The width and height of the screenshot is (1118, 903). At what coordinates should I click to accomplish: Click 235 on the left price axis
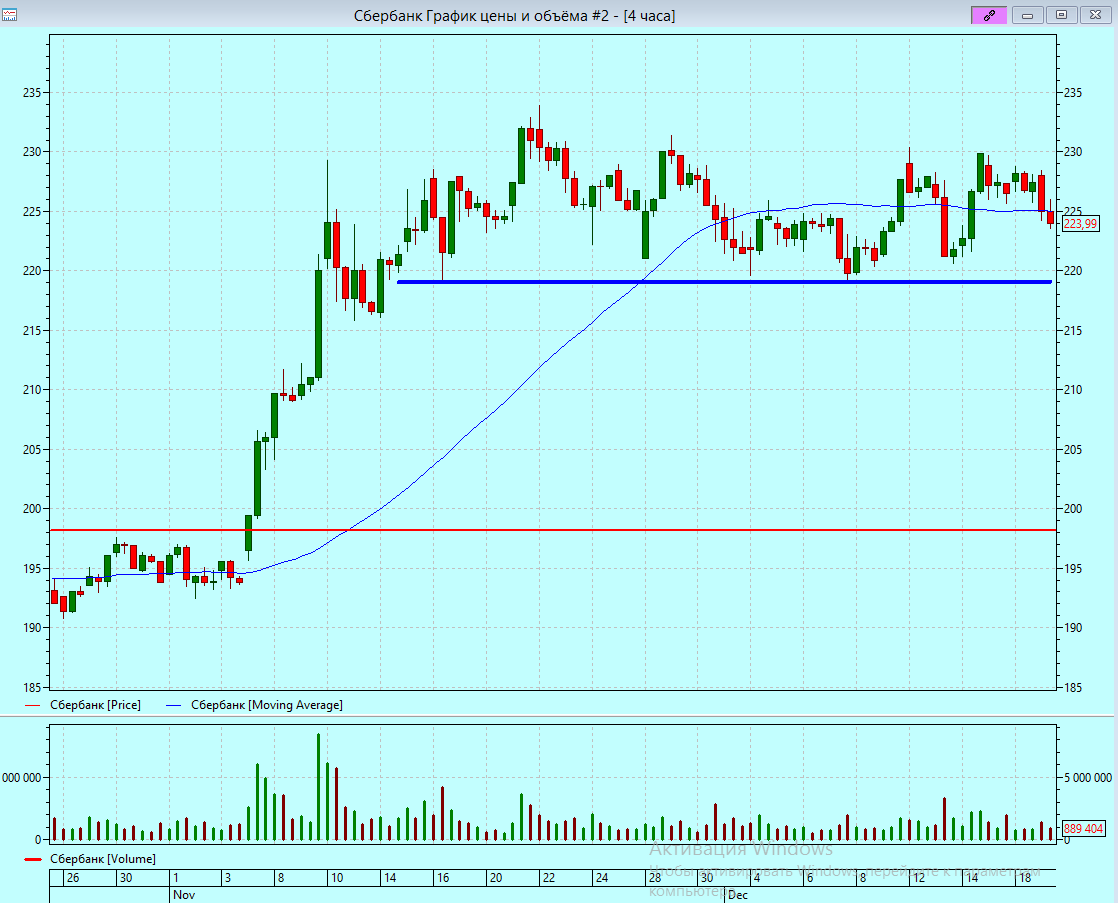tap(31, 93)
